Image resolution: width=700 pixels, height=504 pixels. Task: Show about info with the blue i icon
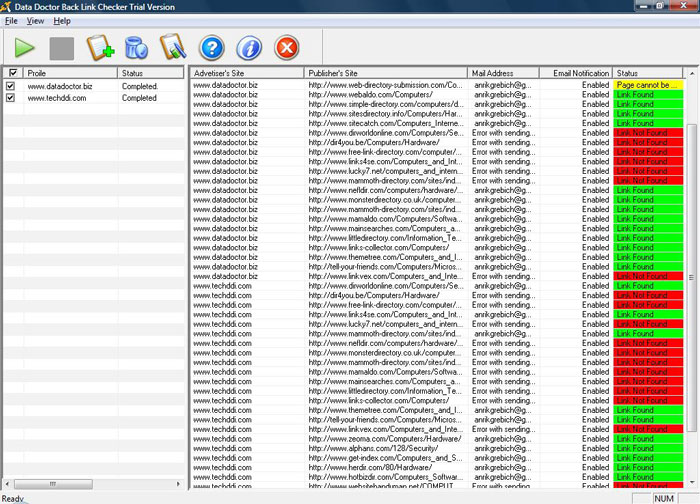249,48
